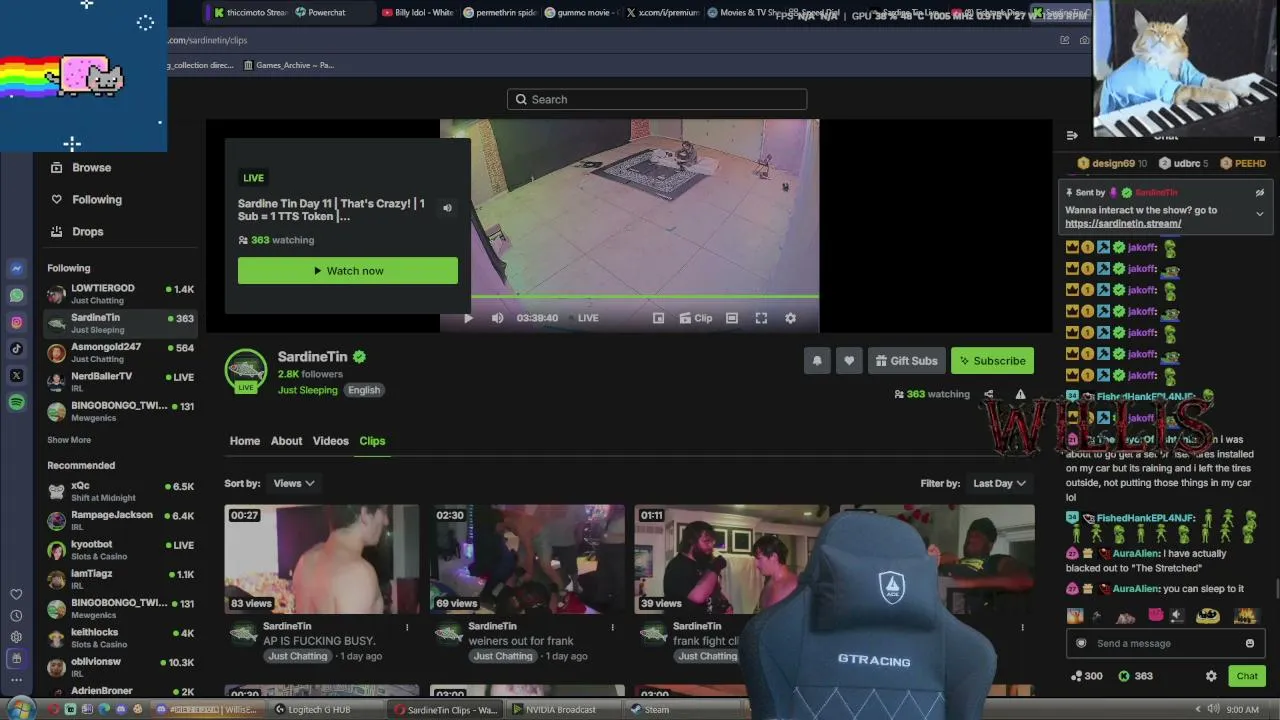Viewport: 1280px width, 720px height.
Task: Expand Show More in Following list
Action: pos(69,440)
